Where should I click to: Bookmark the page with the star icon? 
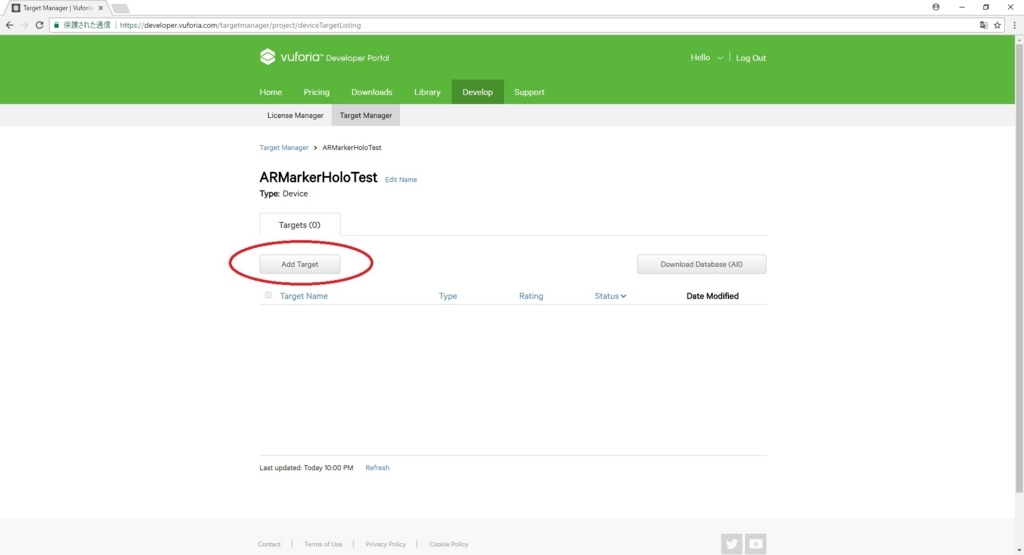point(997,25)
